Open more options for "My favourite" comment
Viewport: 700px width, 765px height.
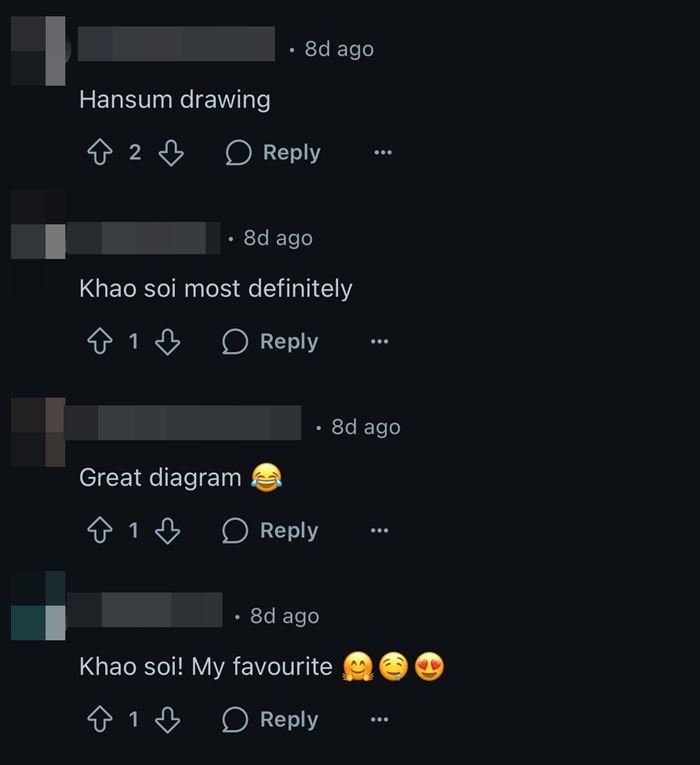point(380,720)
